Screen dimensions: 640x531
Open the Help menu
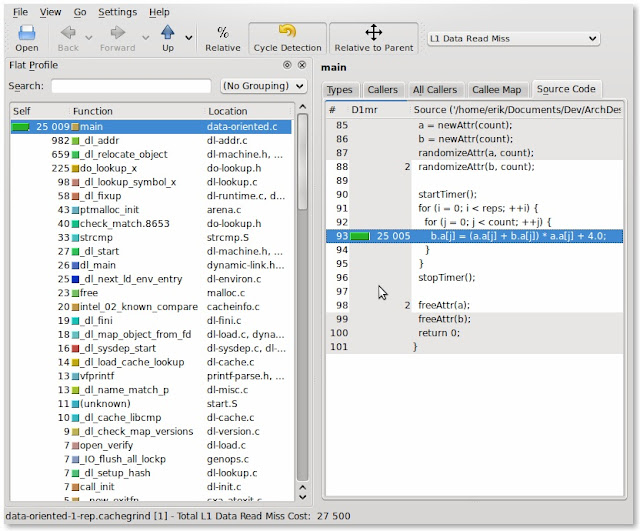point(159,12)
